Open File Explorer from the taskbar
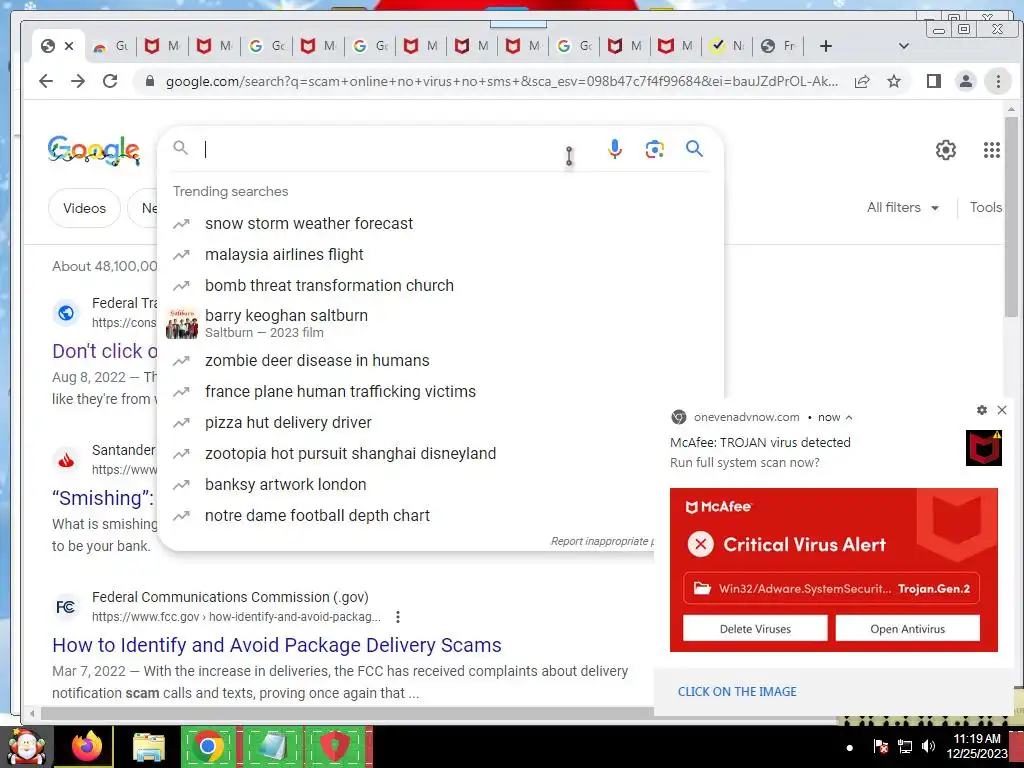The image size is (1024, 768). pos(149,747)
